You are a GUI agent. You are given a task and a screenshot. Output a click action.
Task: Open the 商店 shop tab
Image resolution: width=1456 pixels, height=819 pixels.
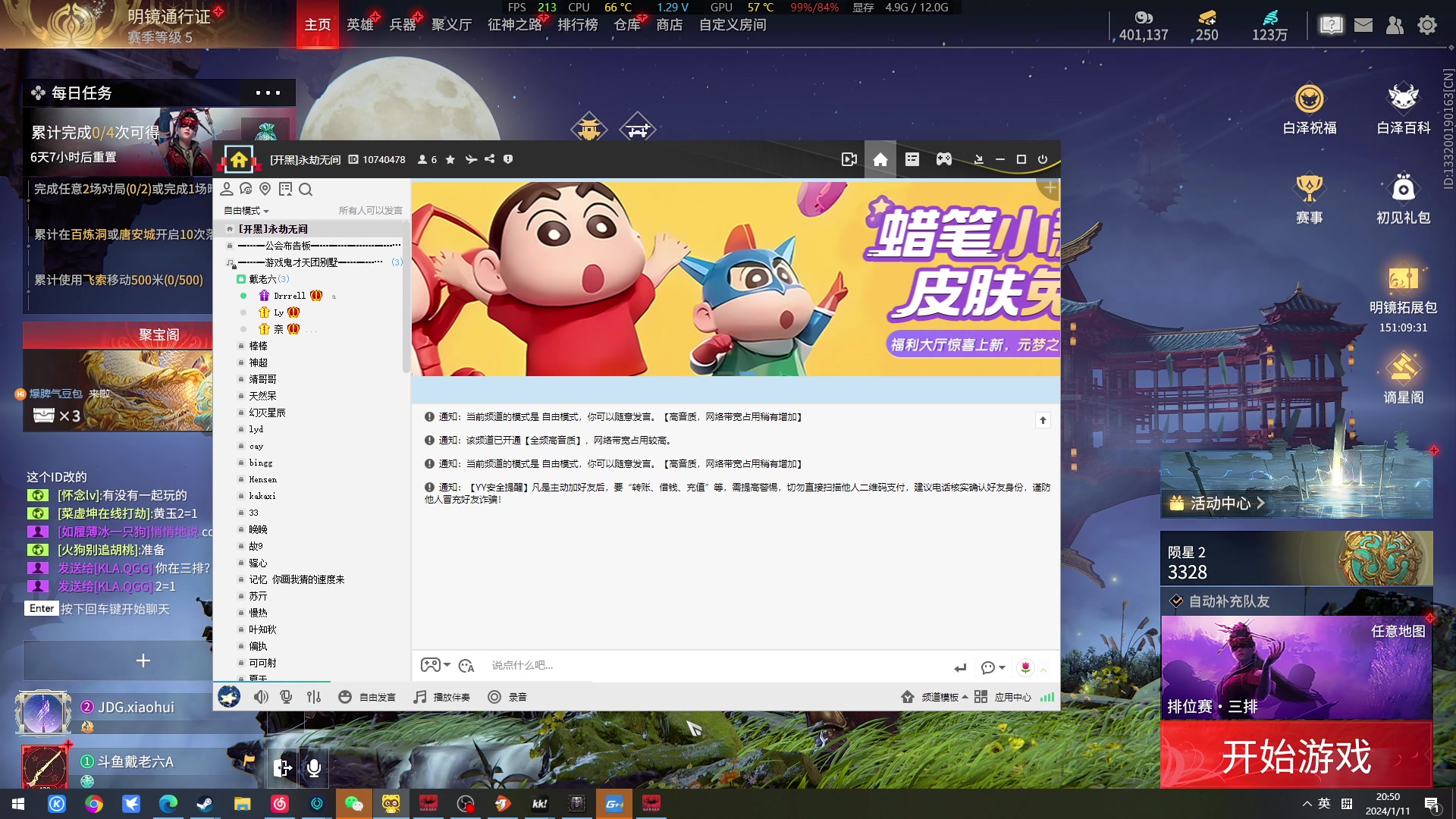[669, 25]
